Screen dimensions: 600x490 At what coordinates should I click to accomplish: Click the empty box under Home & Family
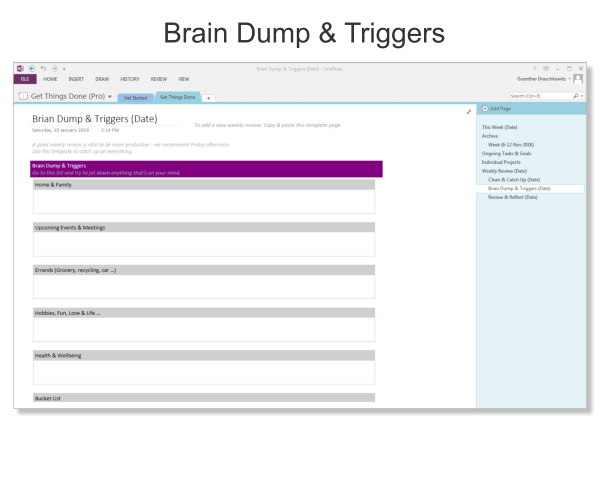pos(203,201)
